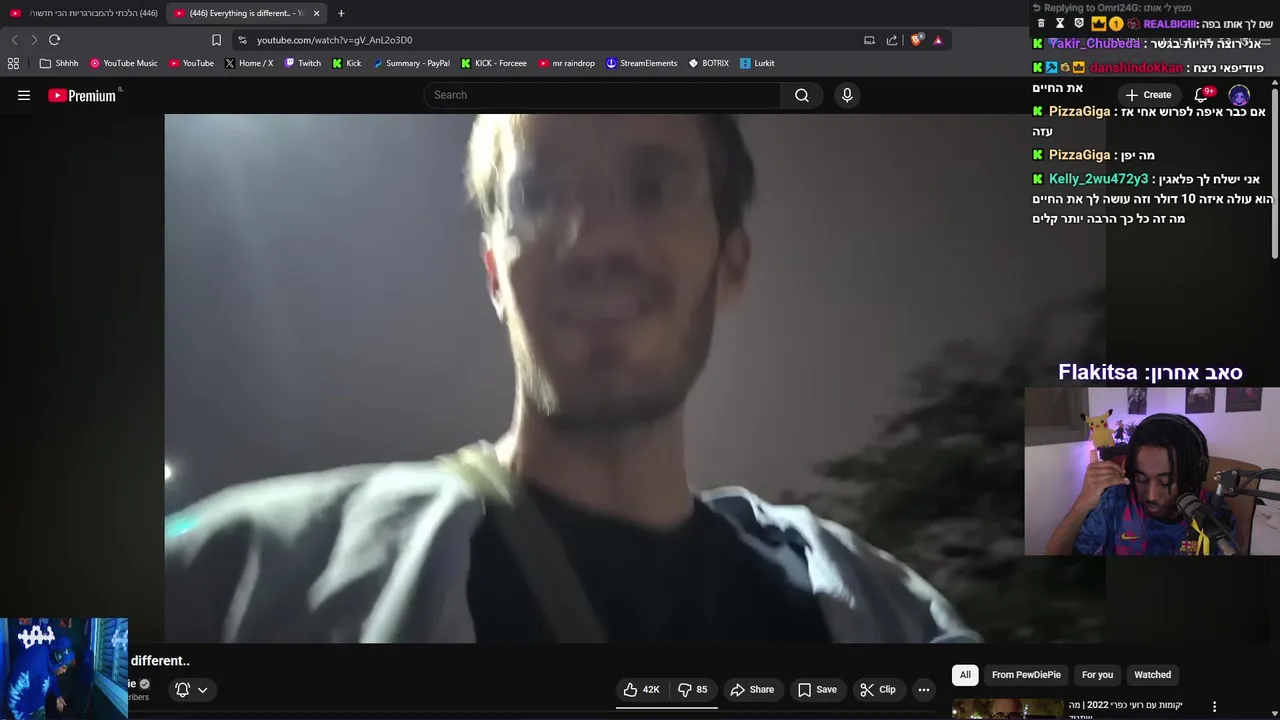Open YouTube notifications bell

[x=1203, y=95]
